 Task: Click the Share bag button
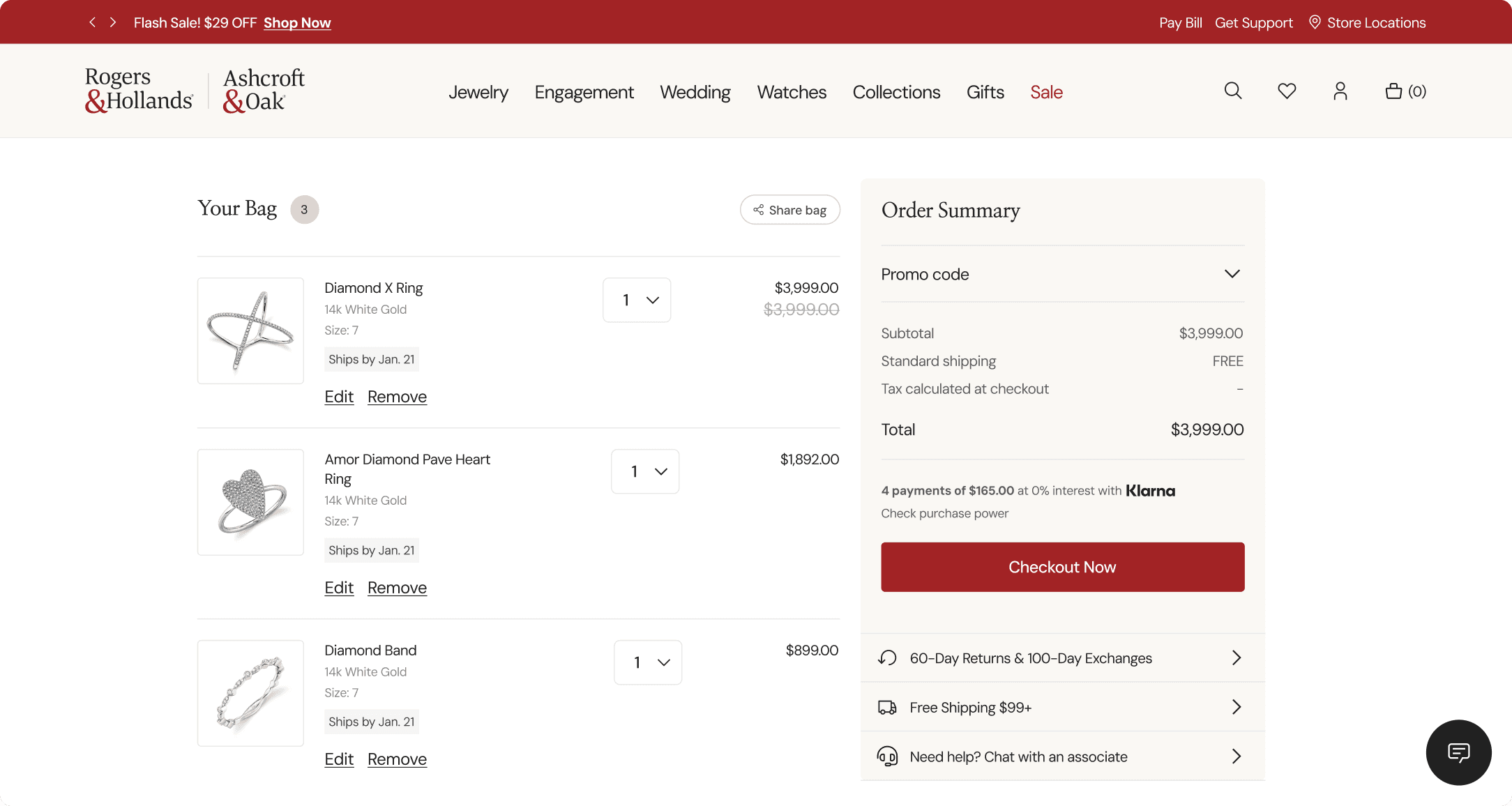789,210
